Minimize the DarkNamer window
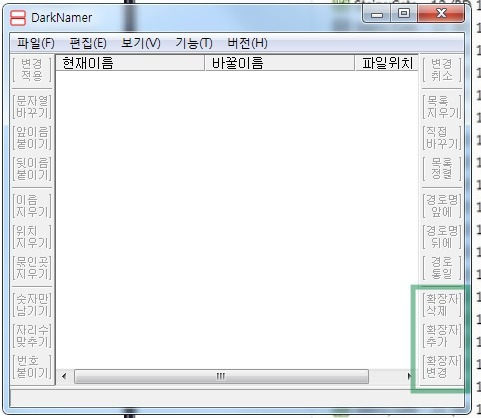Screen dimensions: 481x418 [x=377, y=14]
